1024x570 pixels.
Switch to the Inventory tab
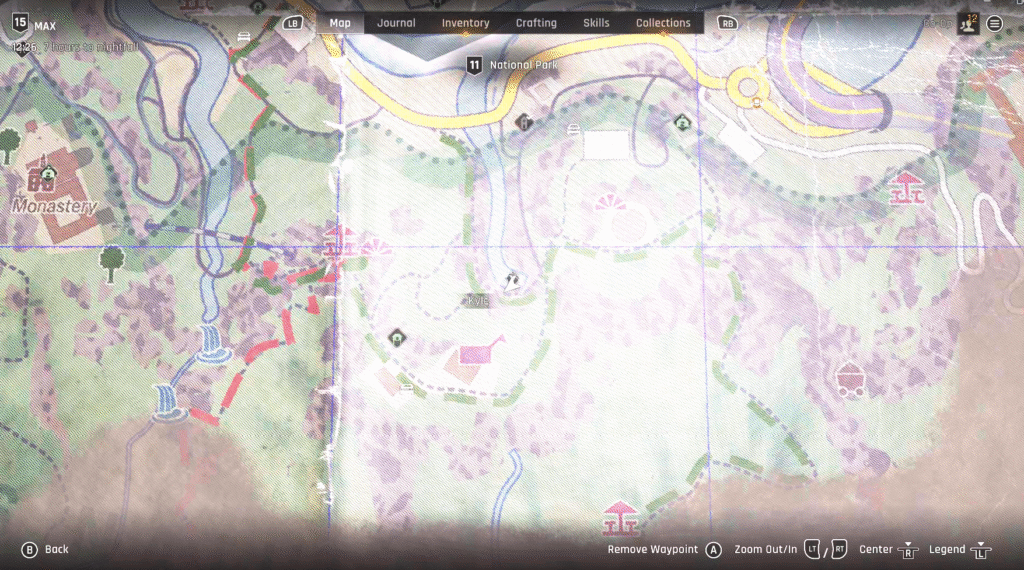465,23
